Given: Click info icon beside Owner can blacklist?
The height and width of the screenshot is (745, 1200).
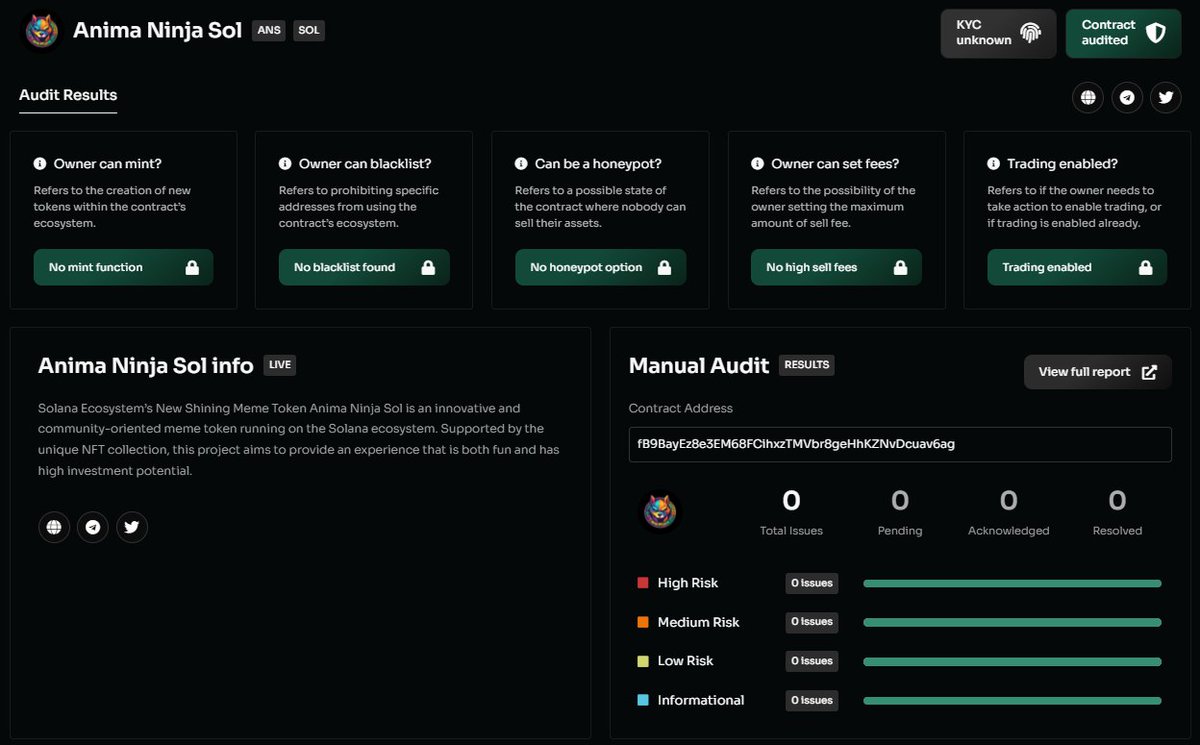Looking at the screenshot, I should 285,163.
